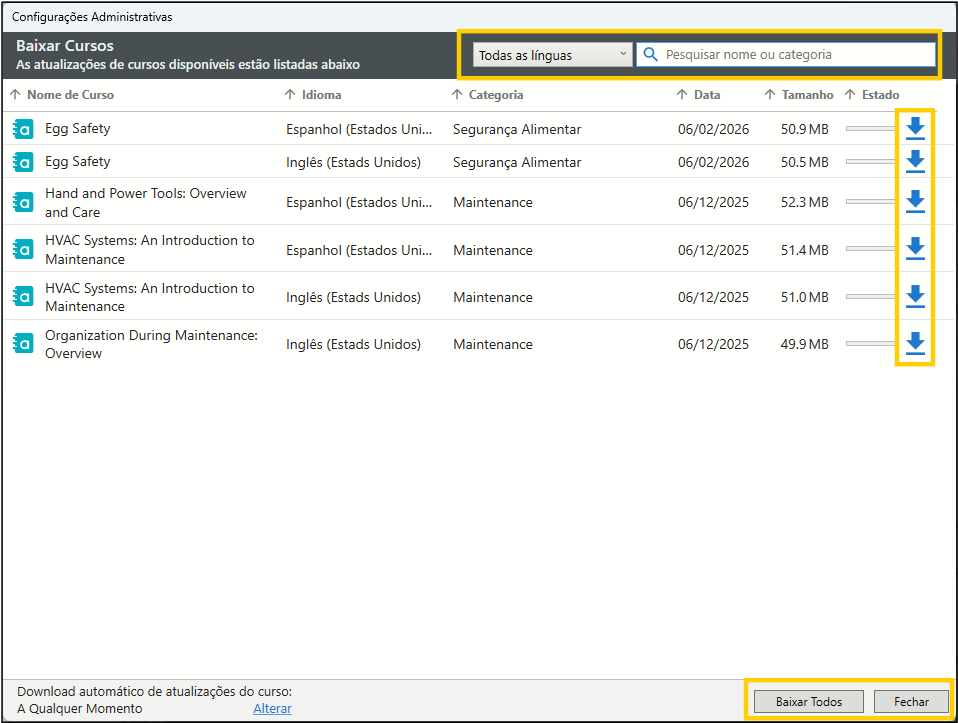Click course icon beside Hand and Power Tools
The width and height of the screenshot is (958, 723).
pyautogui.click(x=23, y=202)
